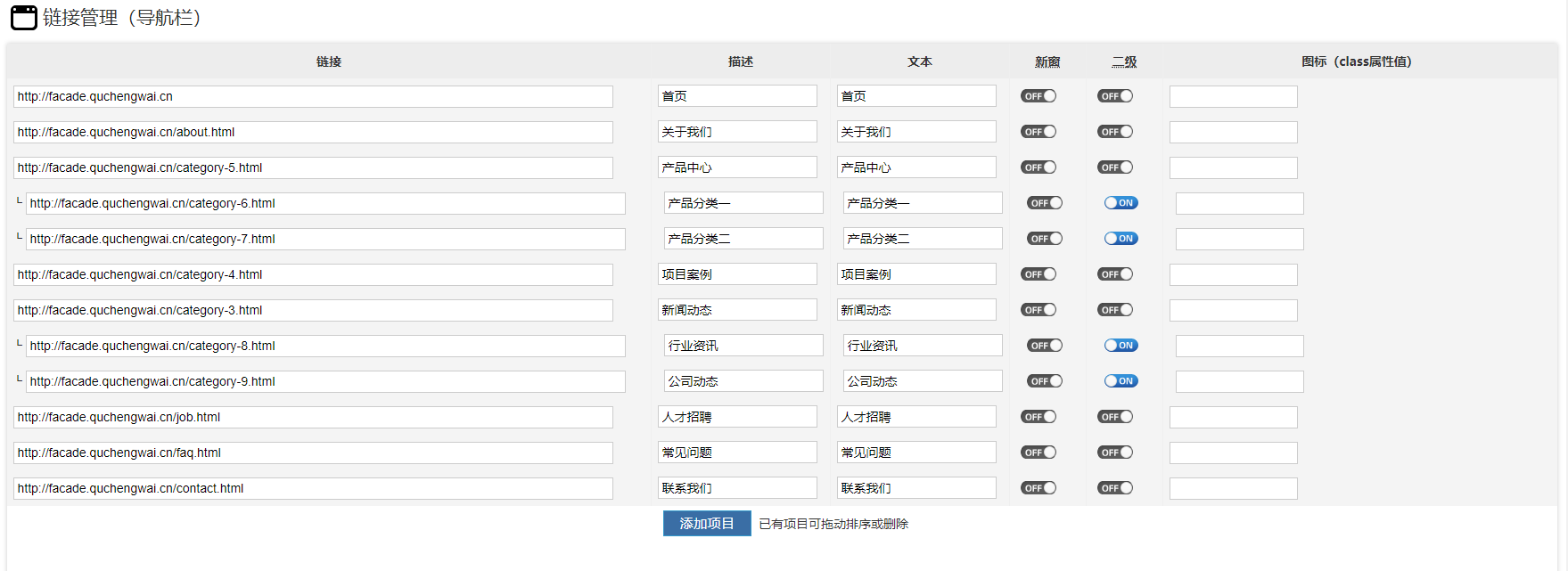
Task: Edit the facade.quchengwai.cn homepage link field
Action: click(313, 96)
